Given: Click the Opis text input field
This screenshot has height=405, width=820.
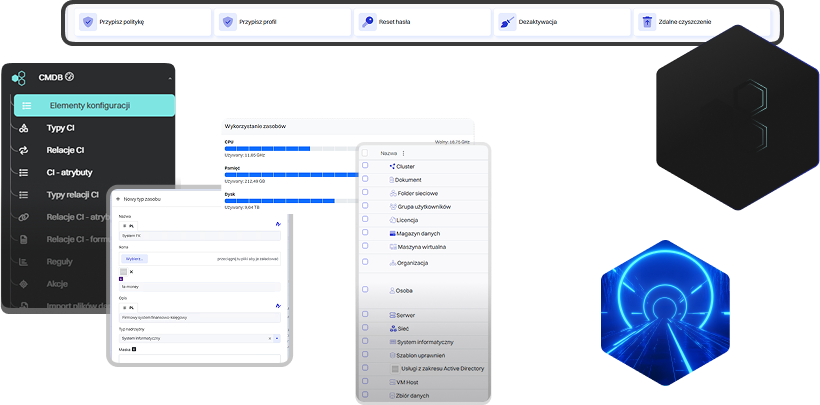Looking at the screenshot, I should click(198, 317).
